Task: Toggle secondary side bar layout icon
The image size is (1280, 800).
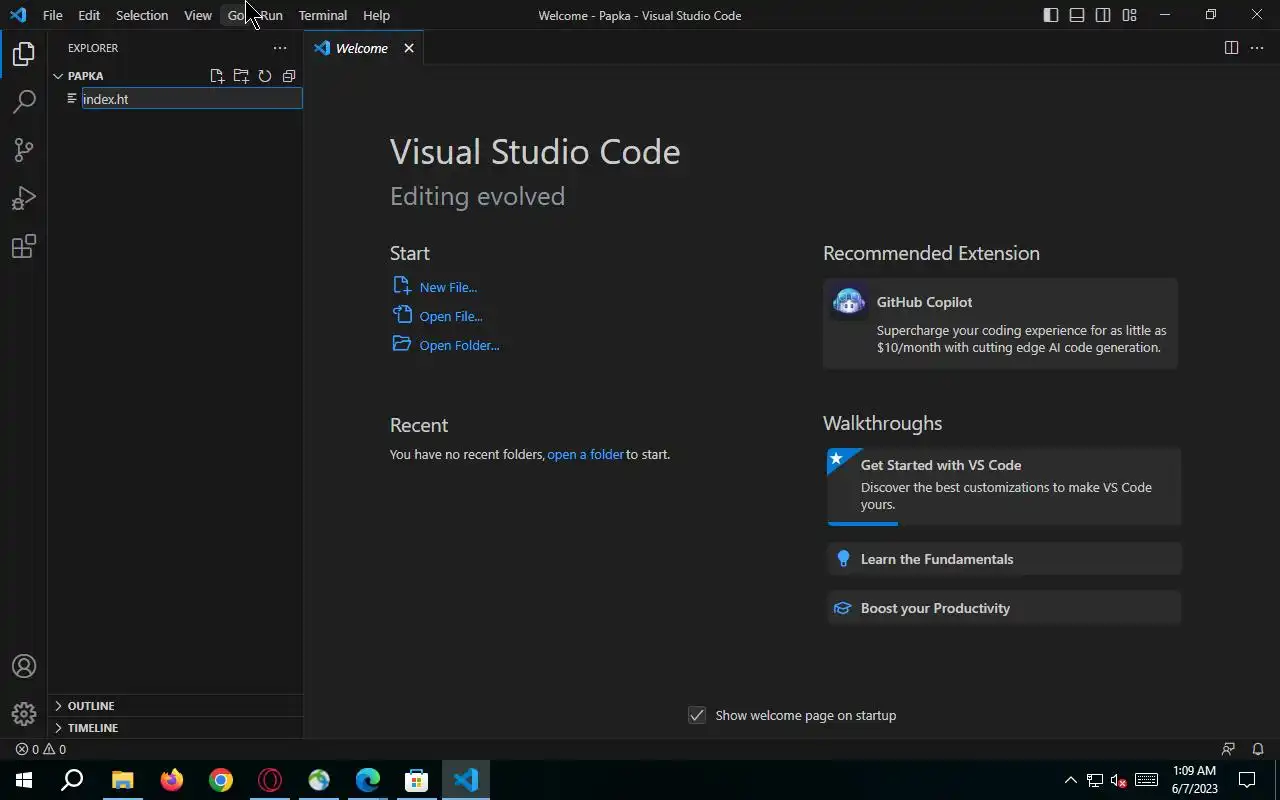Action: [x=1103, y=15]
